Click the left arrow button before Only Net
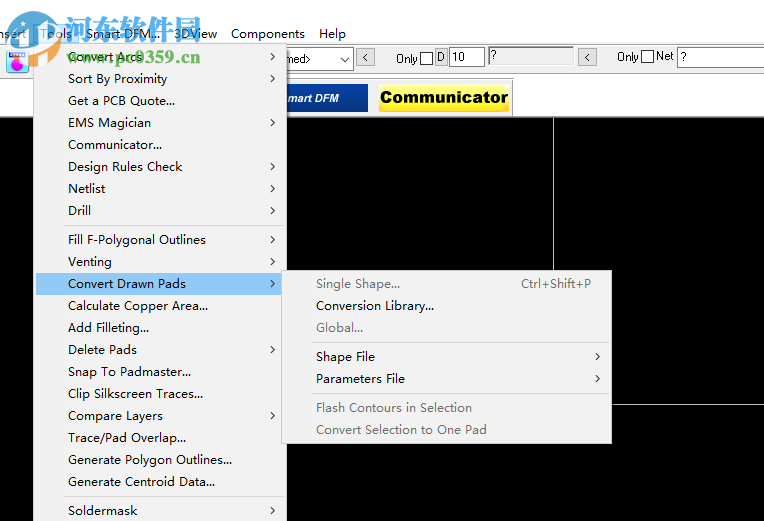The image size is (764, 521). click(587, 58)
